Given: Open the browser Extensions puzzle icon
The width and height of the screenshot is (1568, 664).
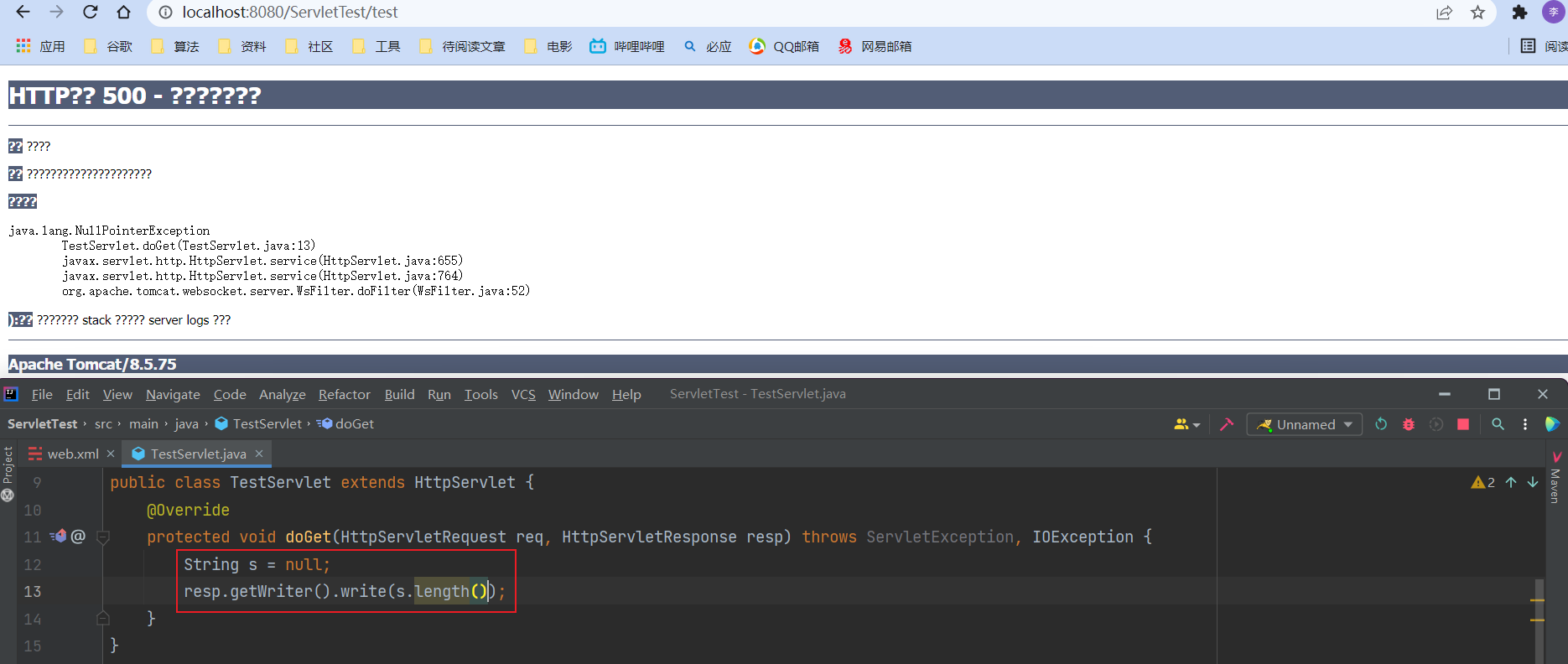Looking at the screenshot, I should [x=1519, y=13].
